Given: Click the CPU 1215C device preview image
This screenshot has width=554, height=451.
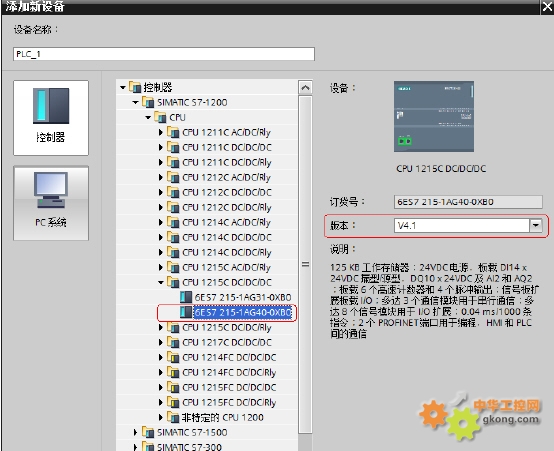Looking at the screenshot, I should [x=434, y=117].
